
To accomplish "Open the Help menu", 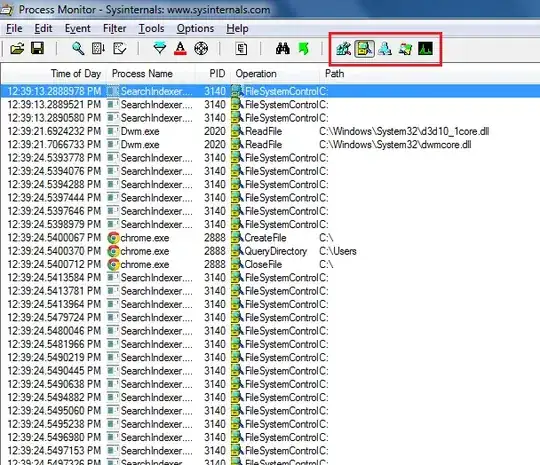I will pos(237,29).
